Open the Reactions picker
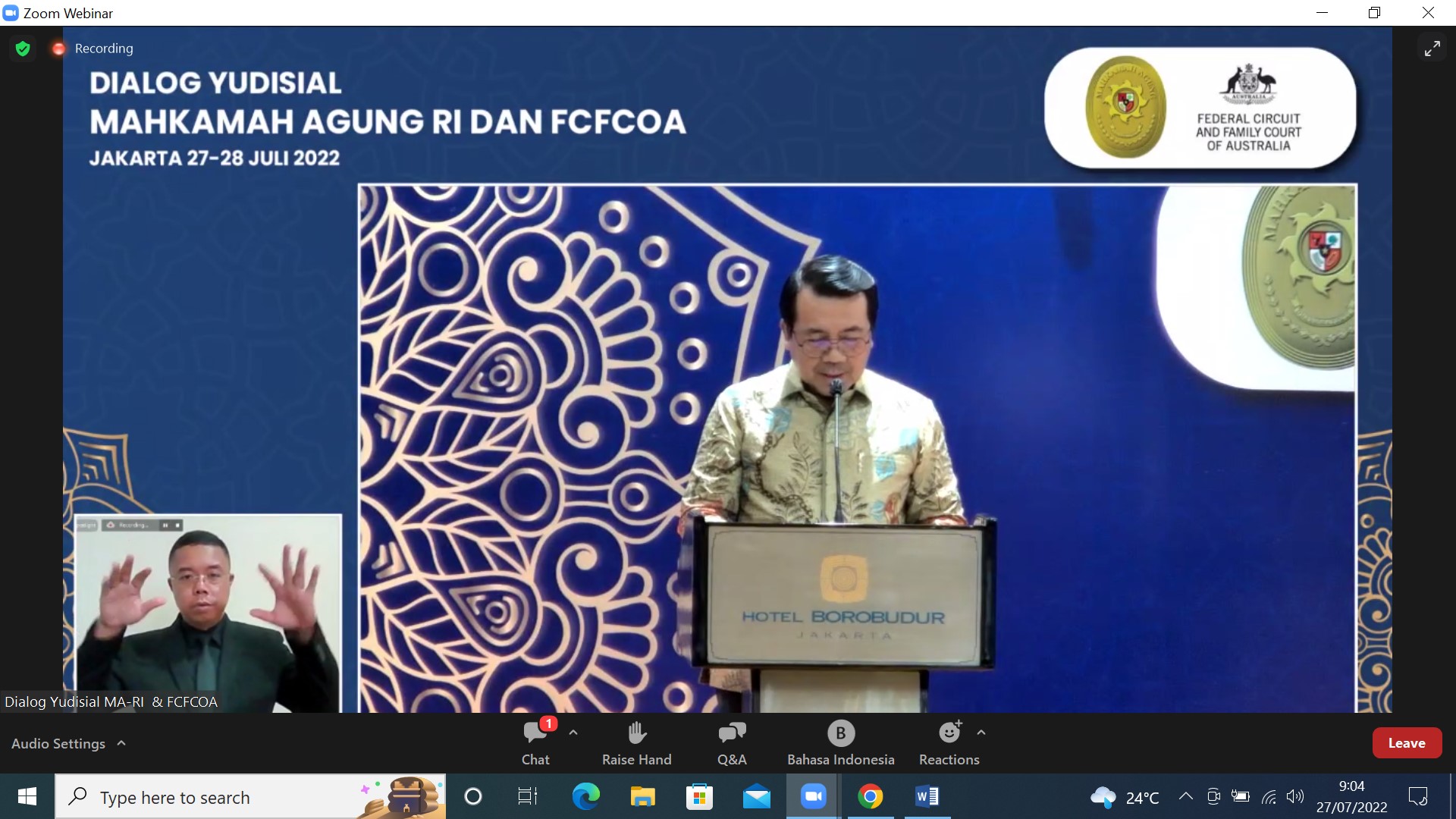 tap(949, 742)
